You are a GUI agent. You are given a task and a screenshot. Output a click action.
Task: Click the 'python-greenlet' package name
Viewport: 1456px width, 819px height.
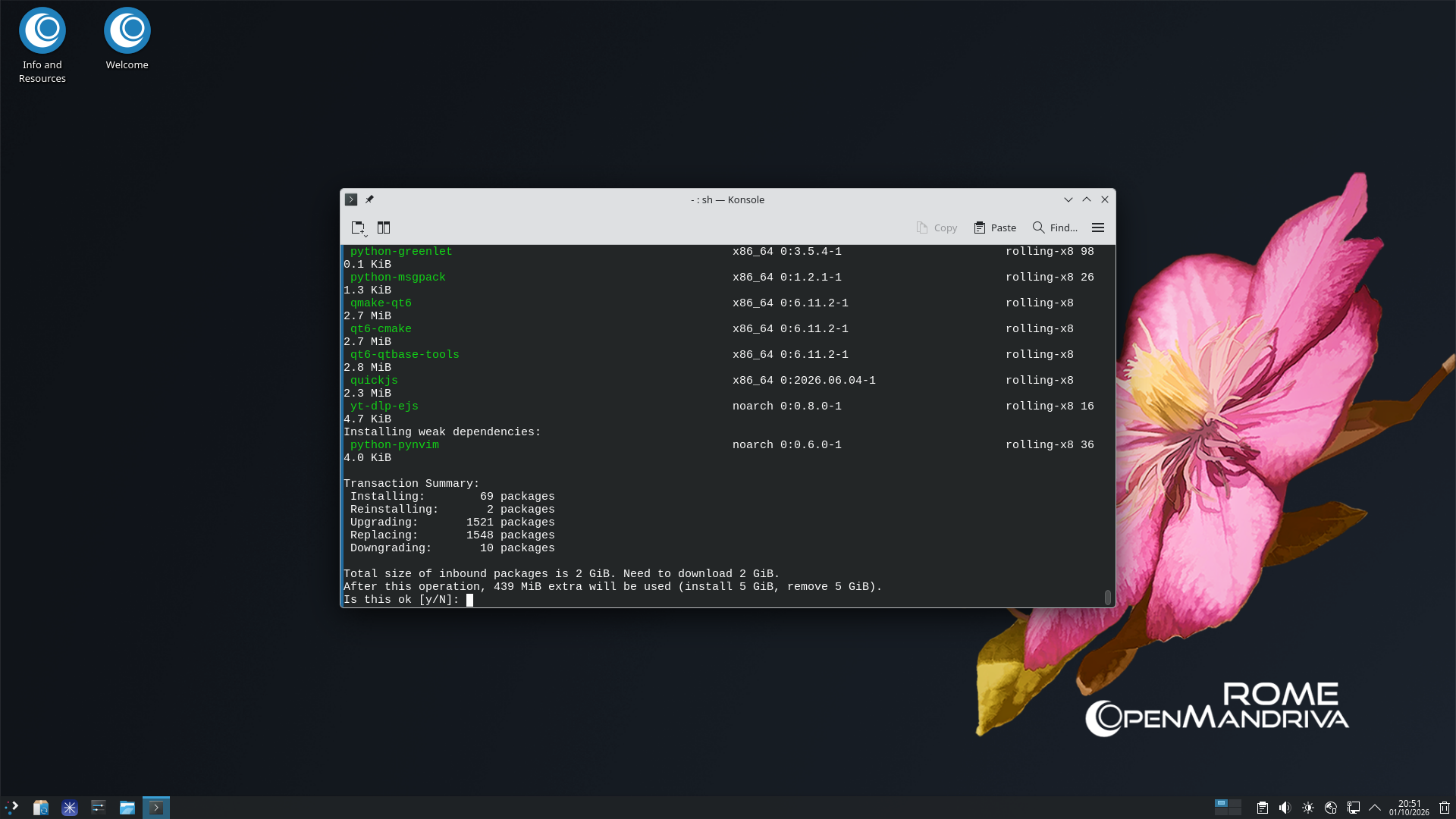[401, 252]
